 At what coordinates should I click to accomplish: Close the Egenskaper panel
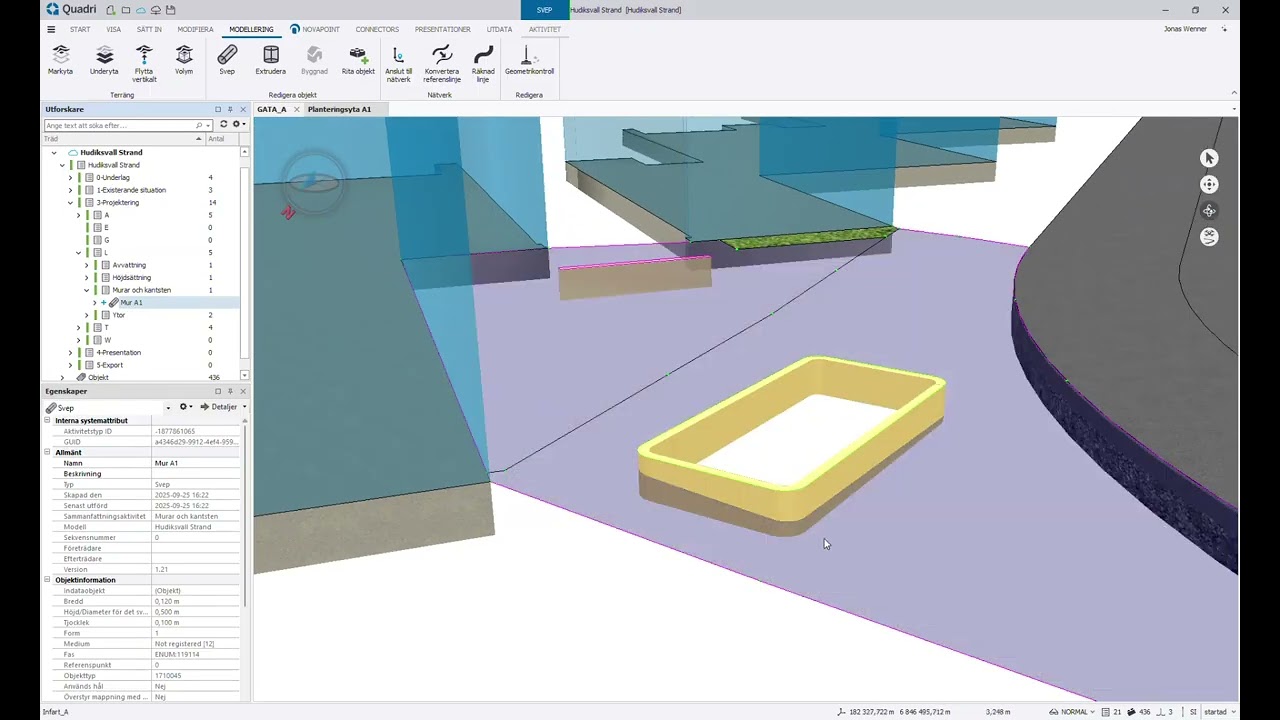click(243, 391)
